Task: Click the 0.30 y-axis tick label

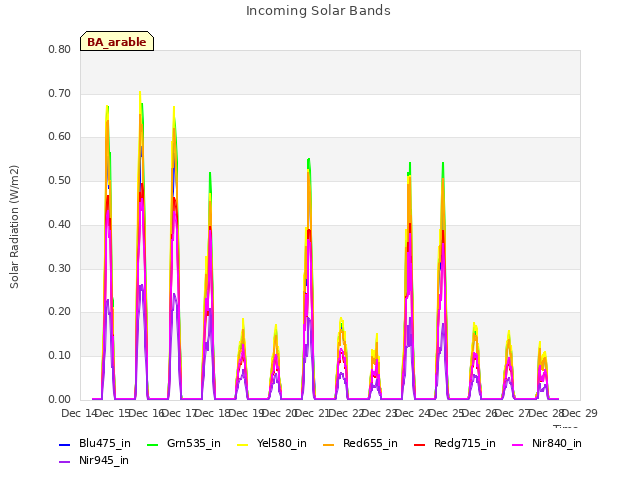Action: pyautogui.click(x=60, y=268)
